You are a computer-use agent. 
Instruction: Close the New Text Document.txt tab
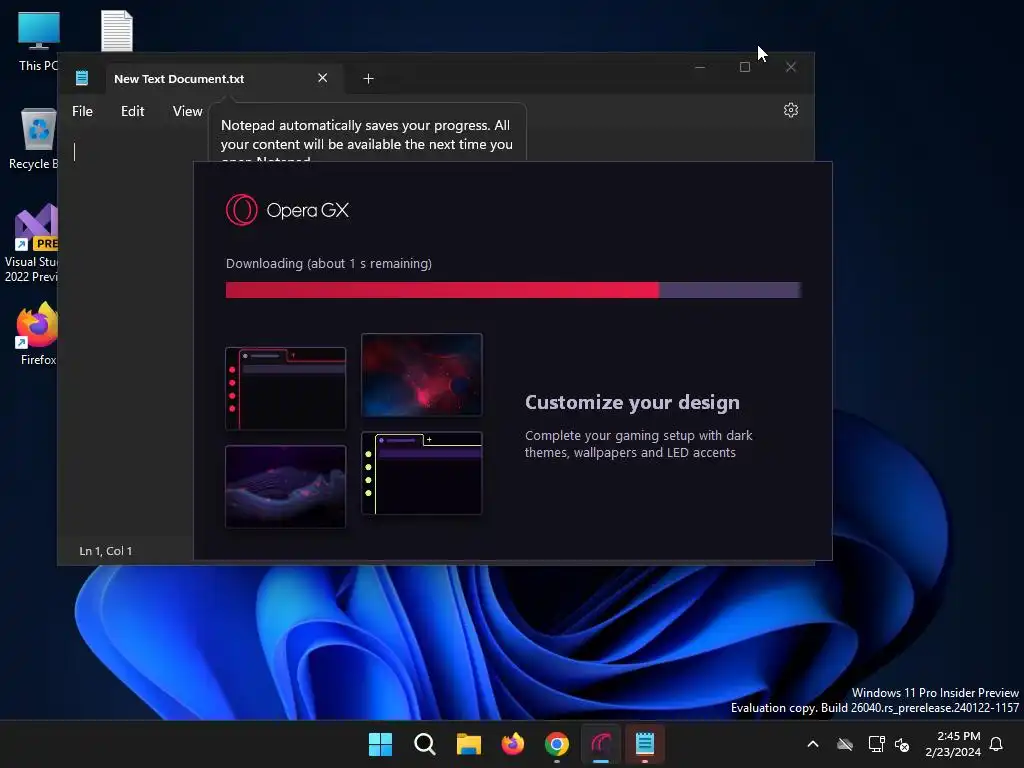point(323,78)
